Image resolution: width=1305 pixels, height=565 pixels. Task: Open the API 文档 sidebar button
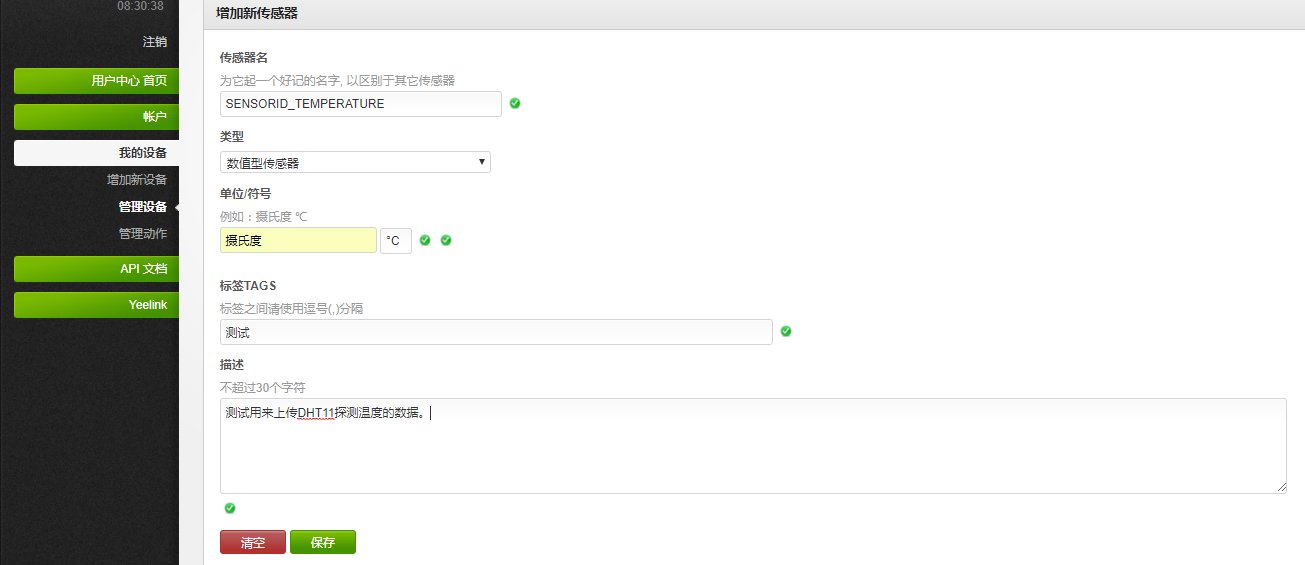click(x=97, y=269)
